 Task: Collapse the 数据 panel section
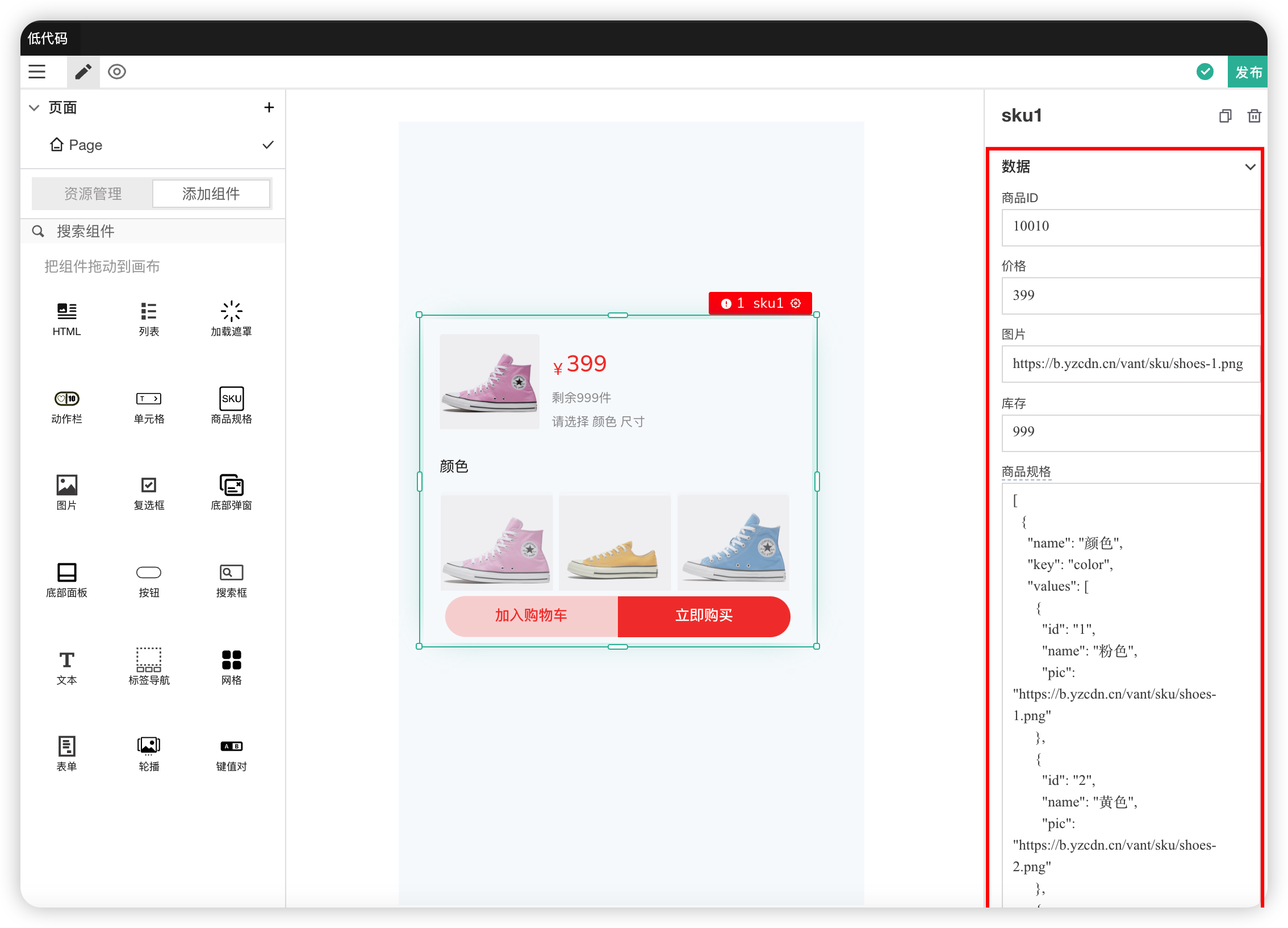(1250, 167)
